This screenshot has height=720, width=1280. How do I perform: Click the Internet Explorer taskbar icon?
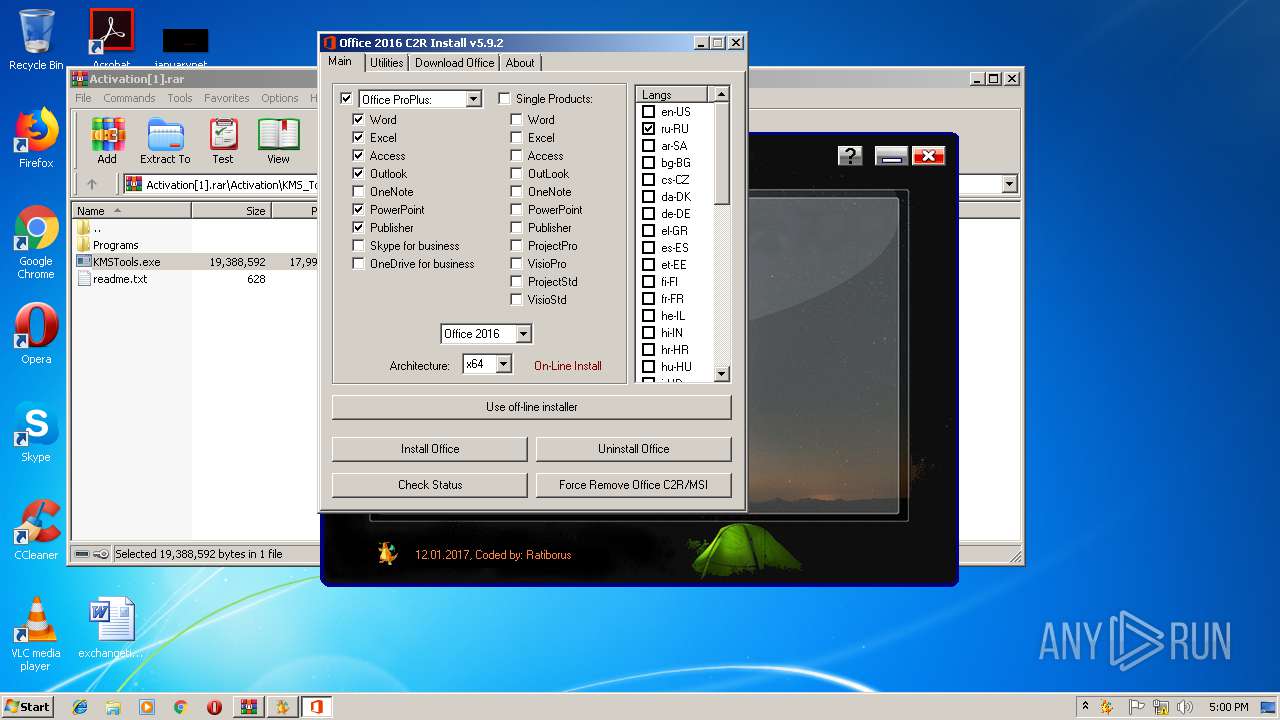tap(80, 707)
